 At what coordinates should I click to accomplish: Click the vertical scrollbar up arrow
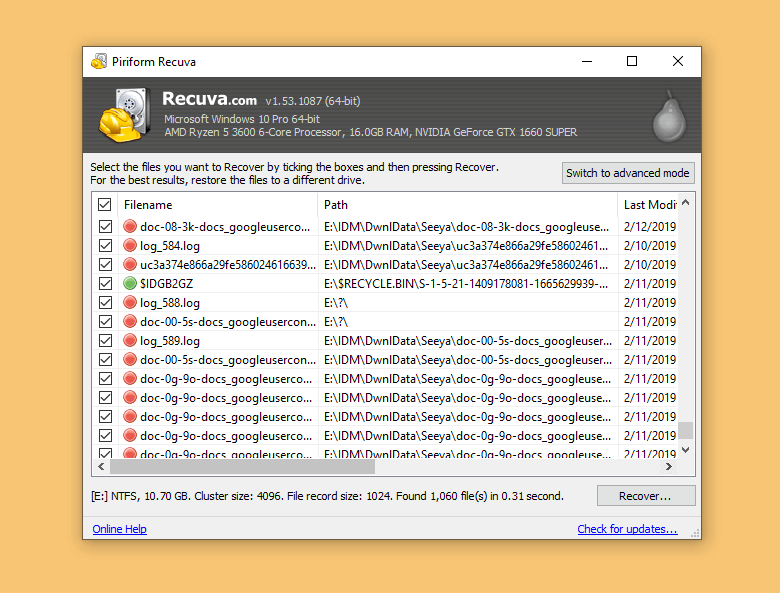(x=685, y=202)
